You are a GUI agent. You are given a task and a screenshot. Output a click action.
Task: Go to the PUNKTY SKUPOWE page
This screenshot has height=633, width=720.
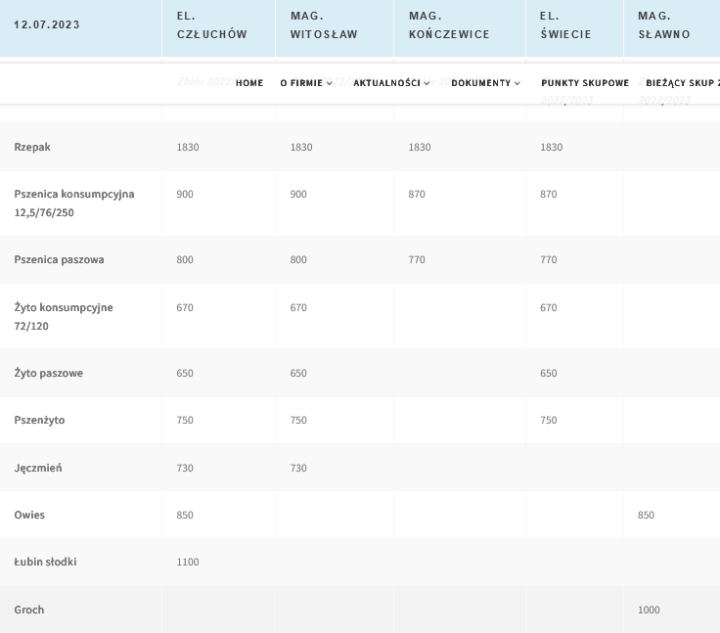[x=585, y=83]
